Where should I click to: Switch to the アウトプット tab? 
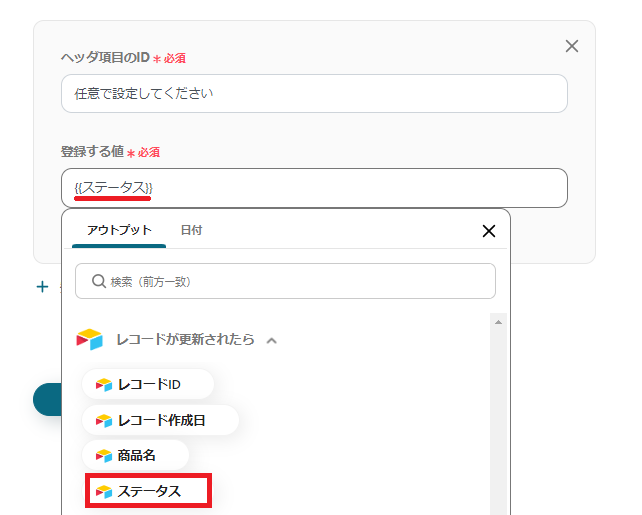[119, 230]
